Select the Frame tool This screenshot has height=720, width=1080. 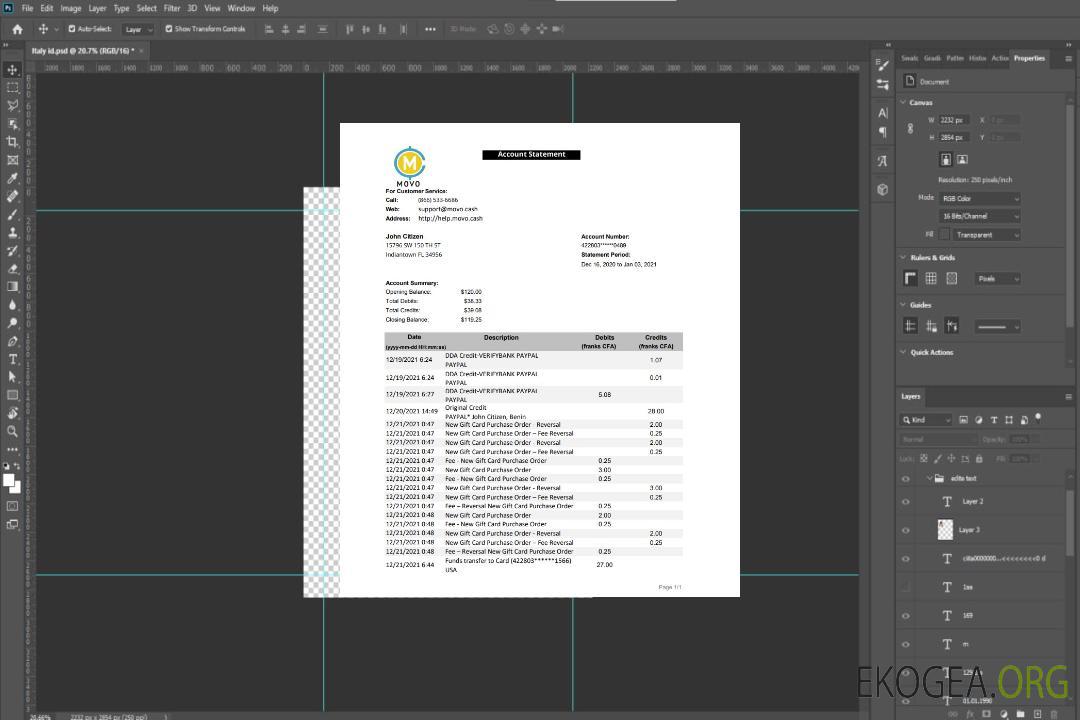12,160
